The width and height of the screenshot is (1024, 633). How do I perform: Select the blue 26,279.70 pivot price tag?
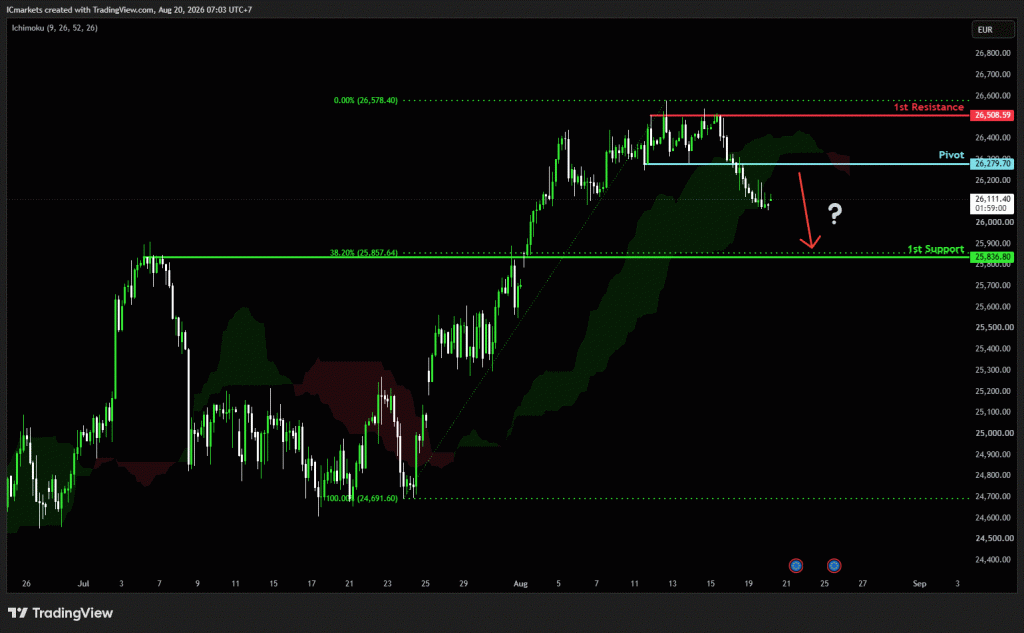[992, 164]
